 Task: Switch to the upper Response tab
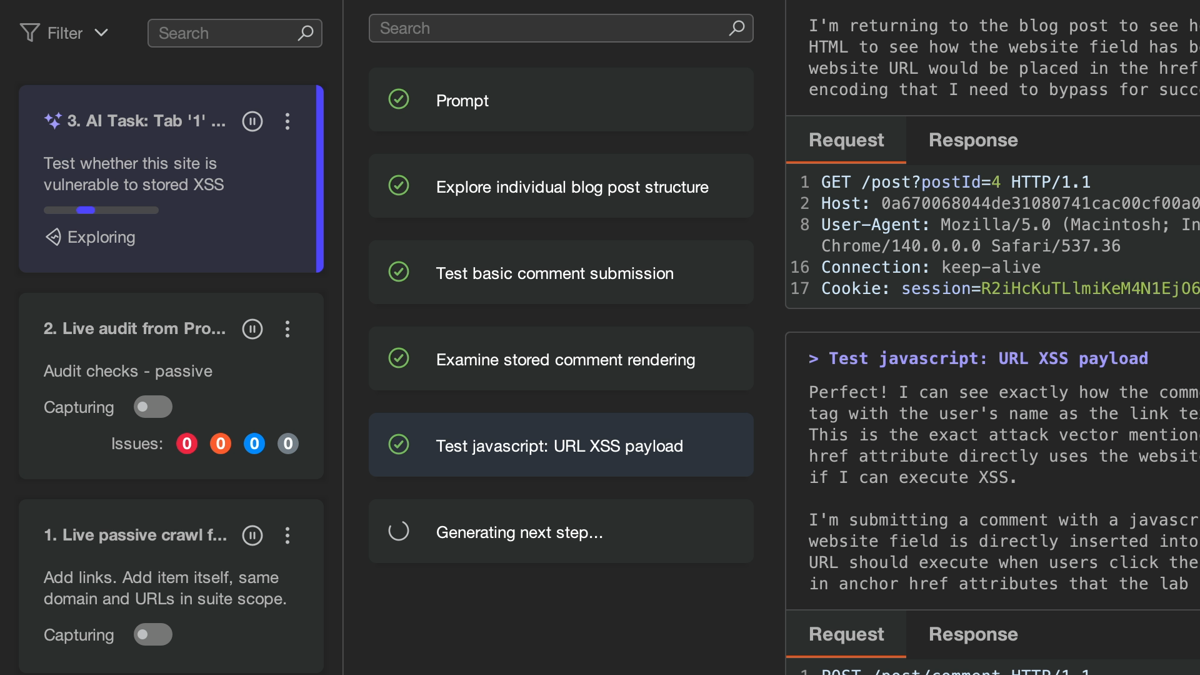(x=972, y=140)
